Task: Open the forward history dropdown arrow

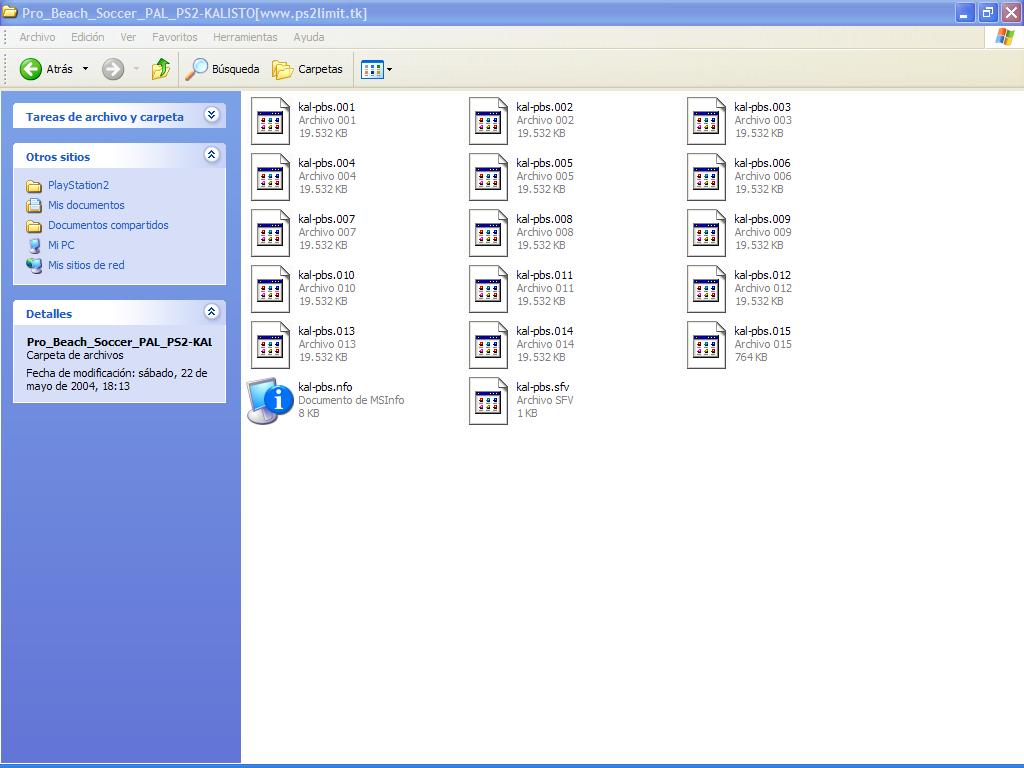Action: point(136,69)
